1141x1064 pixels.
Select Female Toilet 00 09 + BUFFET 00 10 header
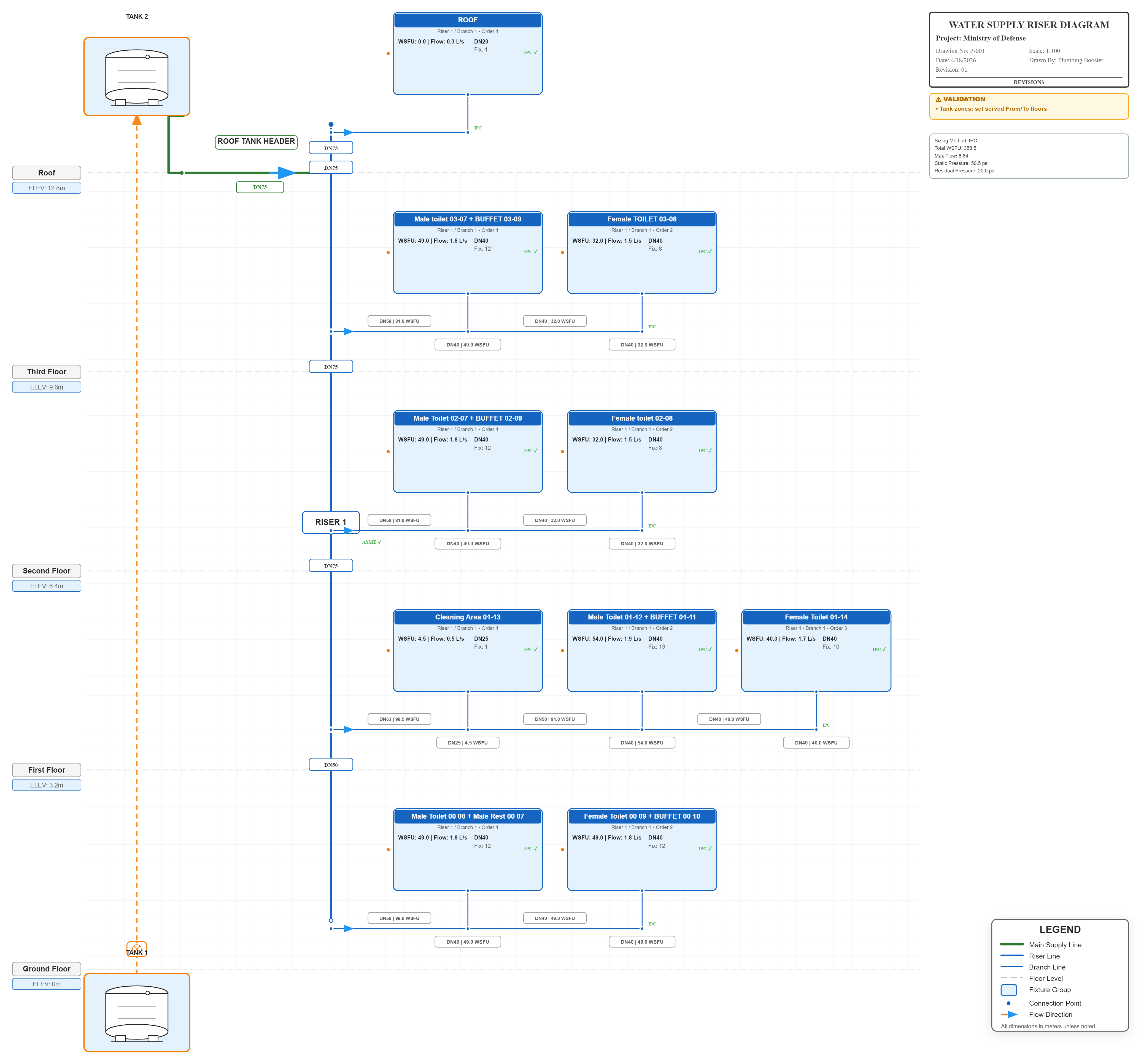tap(642, 816)
